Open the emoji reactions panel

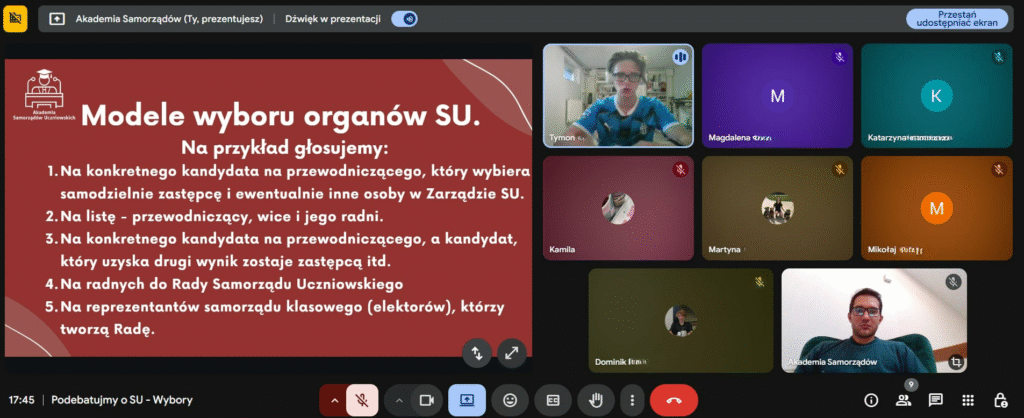510,400
